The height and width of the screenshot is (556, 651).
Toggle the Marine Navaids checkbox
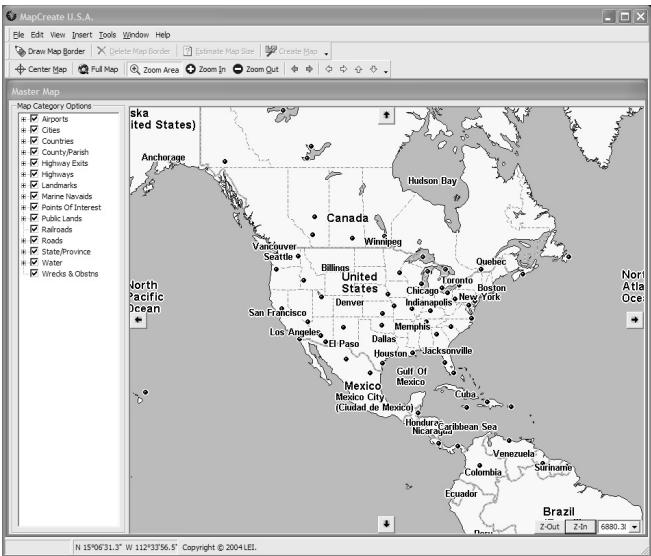34,196
